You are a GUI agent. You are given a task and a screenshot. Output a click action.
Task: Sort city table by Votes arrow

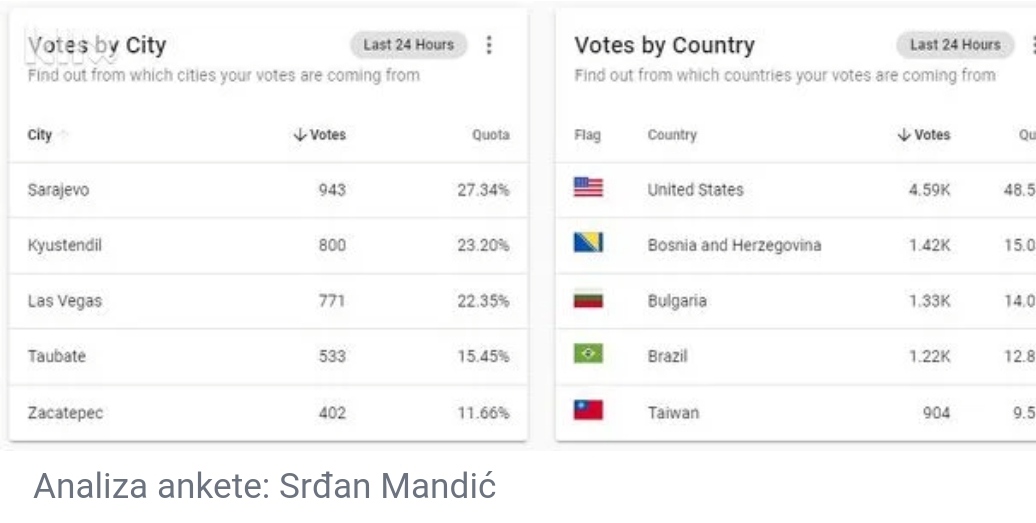[x=300, y=135]
